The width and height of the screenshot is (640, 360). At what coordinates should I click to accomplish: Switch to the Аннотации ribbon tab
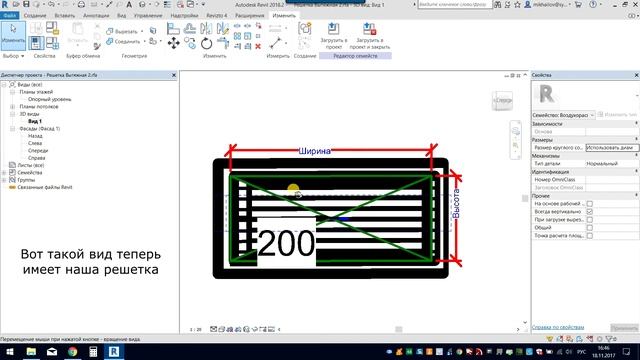click(x=96, y=16)
